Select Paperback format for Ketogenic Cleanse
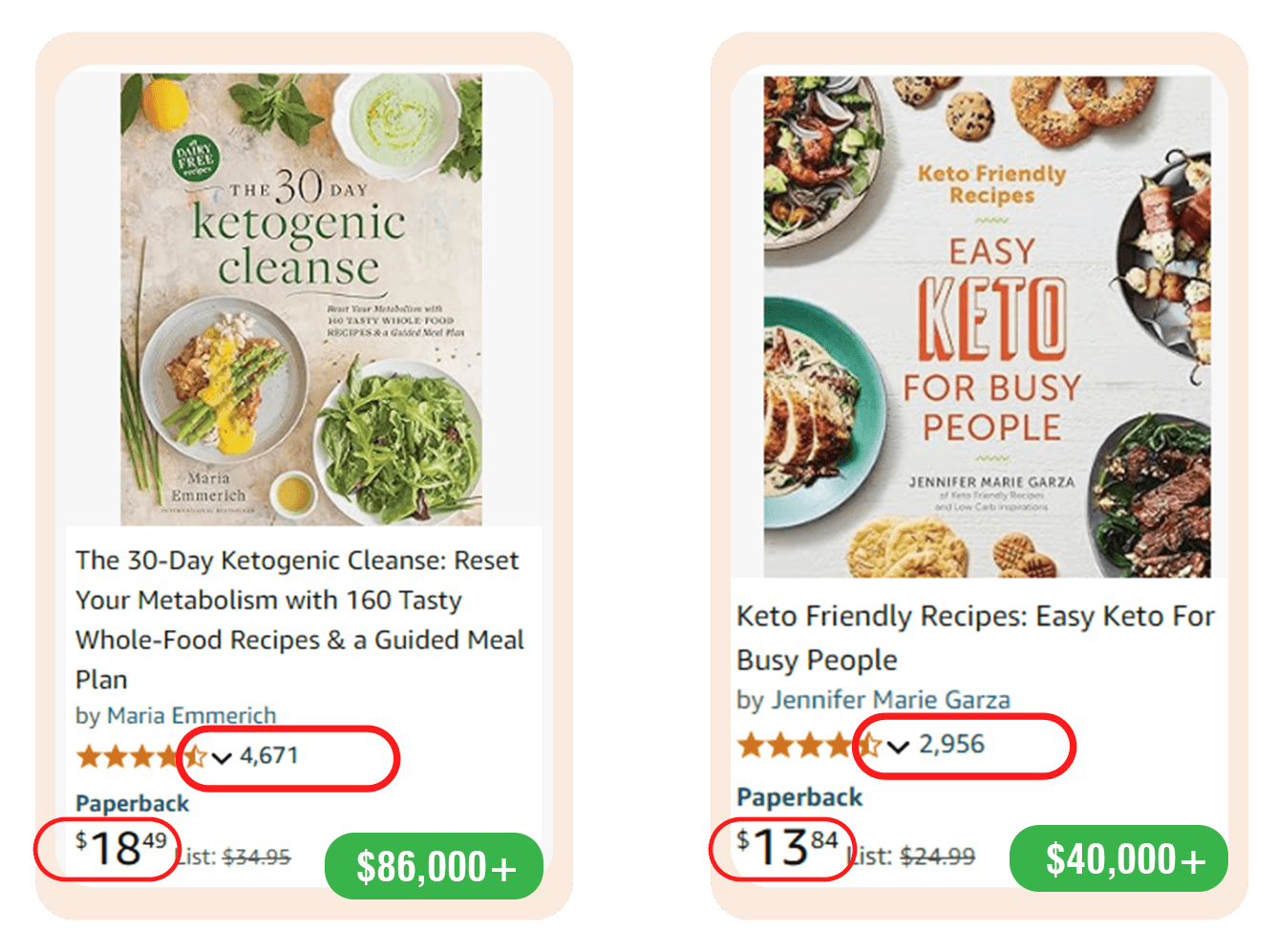 [133, 803]
